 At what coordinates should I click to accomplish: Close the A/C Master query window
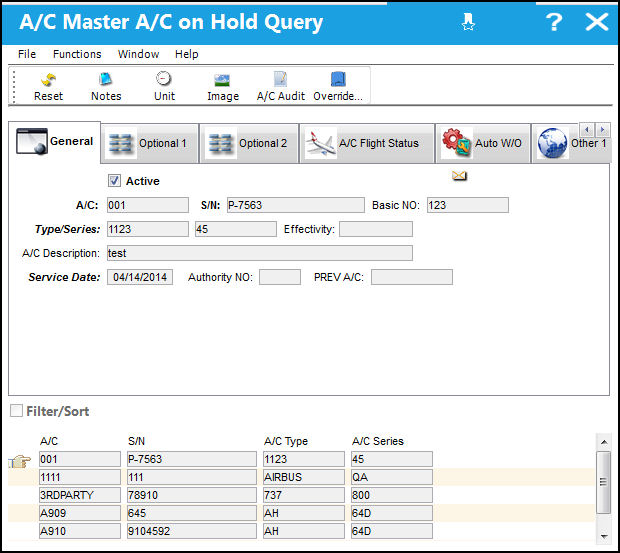[597, 22]
